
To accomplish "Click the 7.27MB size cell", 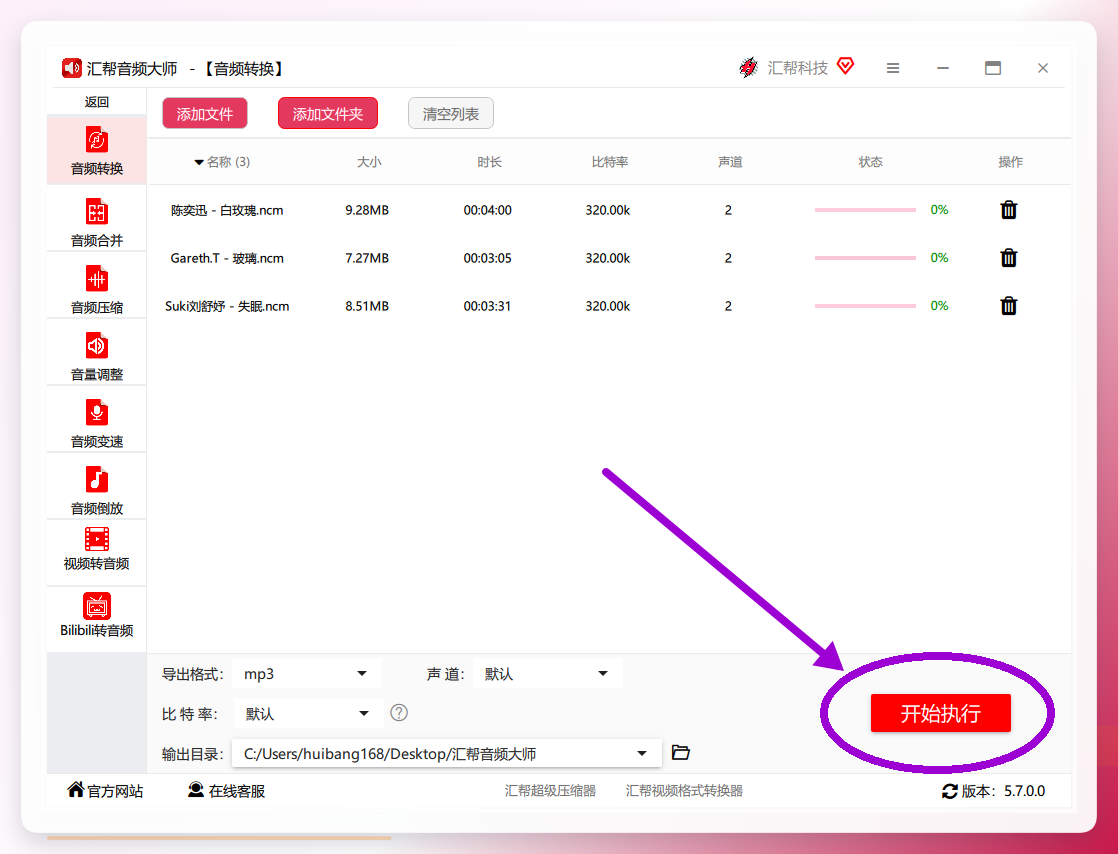I will [367, 258].
